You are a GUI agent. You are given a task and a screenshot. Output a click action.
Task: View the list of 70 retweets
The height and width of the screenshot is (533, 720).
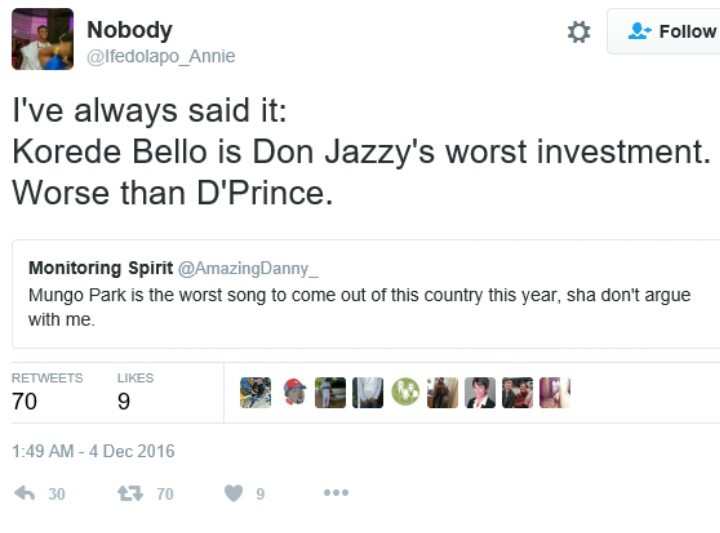click(47, 392)
